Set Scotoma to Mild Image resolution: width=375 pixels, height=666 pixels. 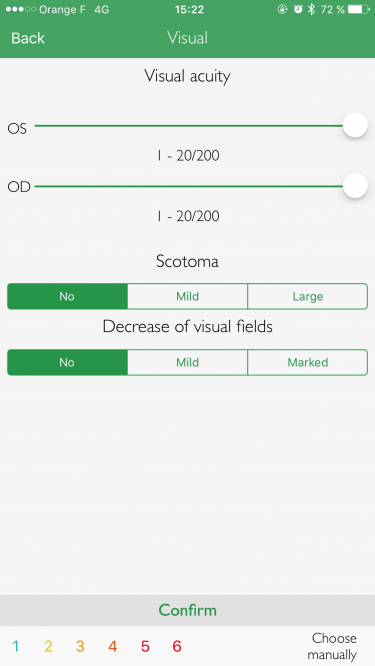pos(187,296)
